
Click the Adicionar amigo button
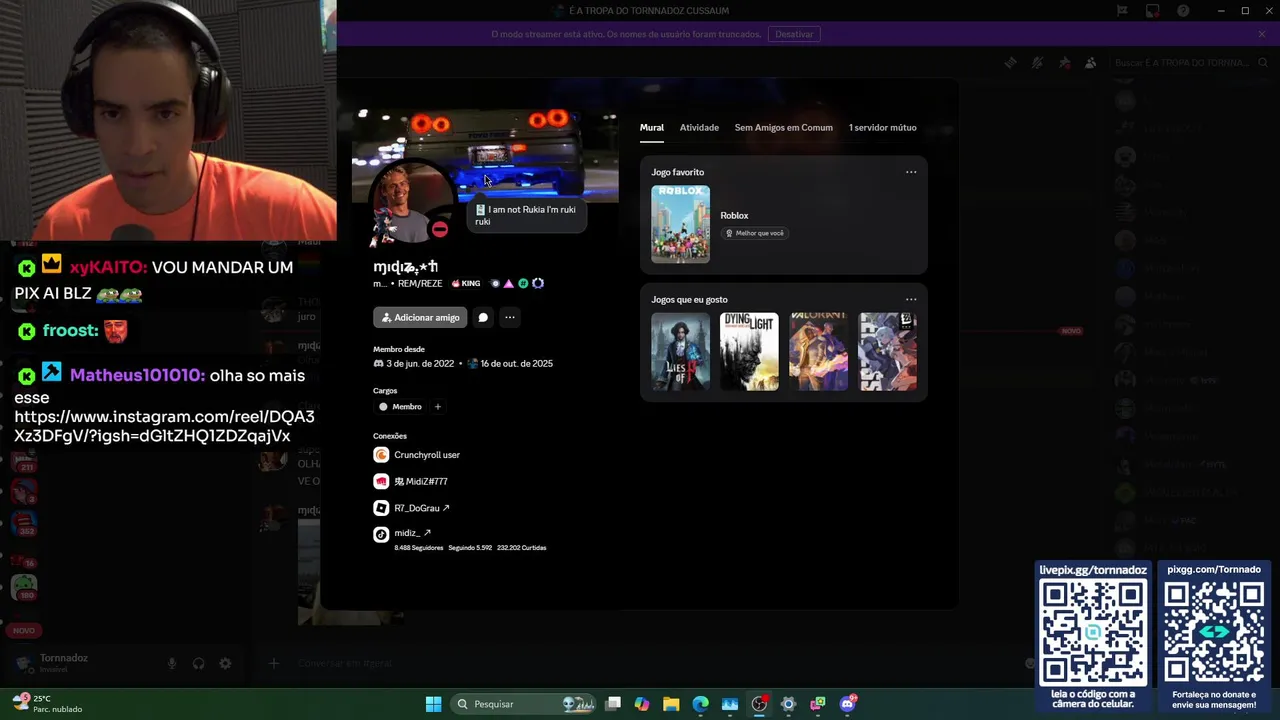coord(420,318)
